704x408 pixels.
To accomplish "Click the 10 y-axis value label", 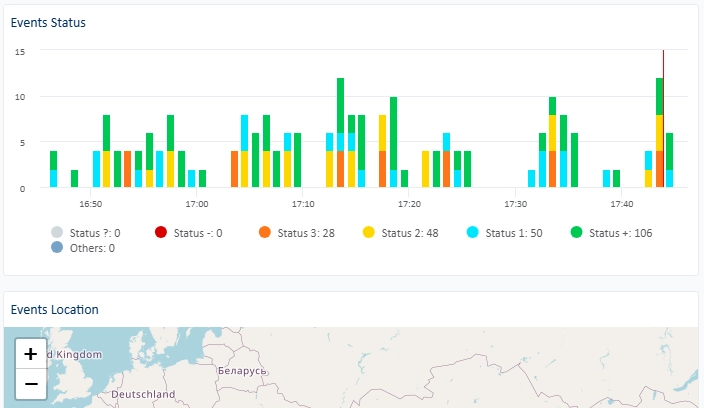I will pyautogui.click(x=20, y=97).
